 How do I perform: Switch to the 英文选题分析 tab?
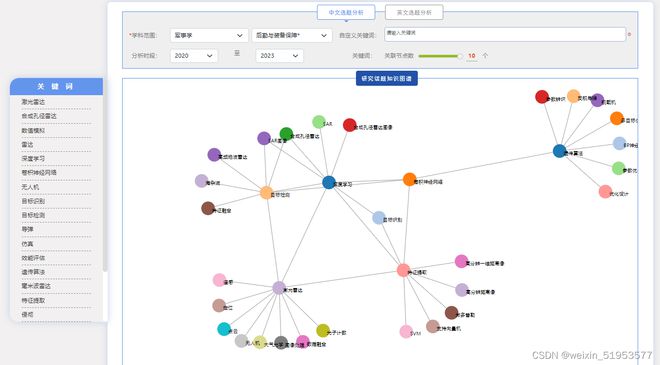pyautogui.click(x=414, y=13)
